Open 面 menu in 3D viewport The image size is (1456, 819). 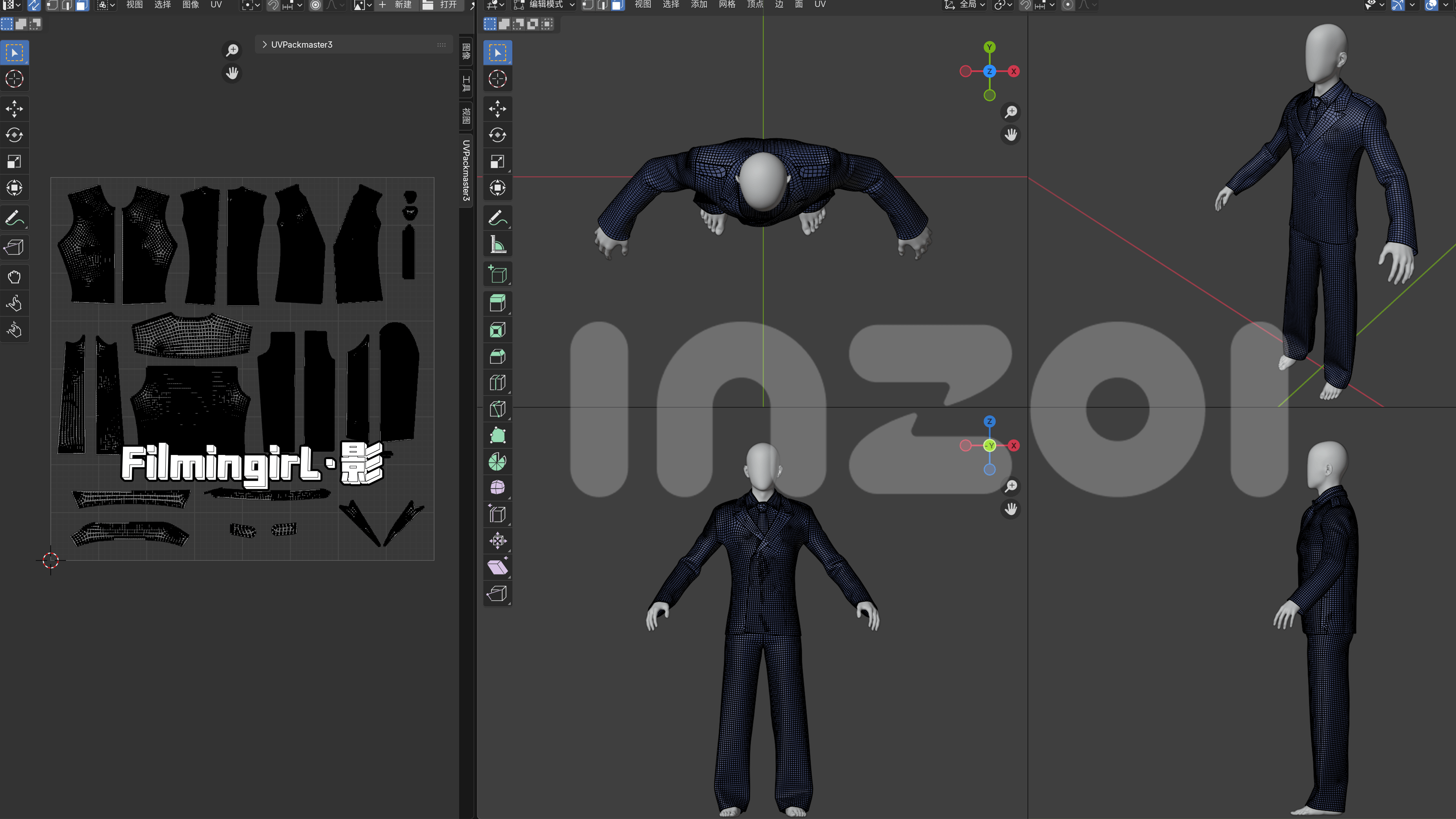tap(799, 5)
